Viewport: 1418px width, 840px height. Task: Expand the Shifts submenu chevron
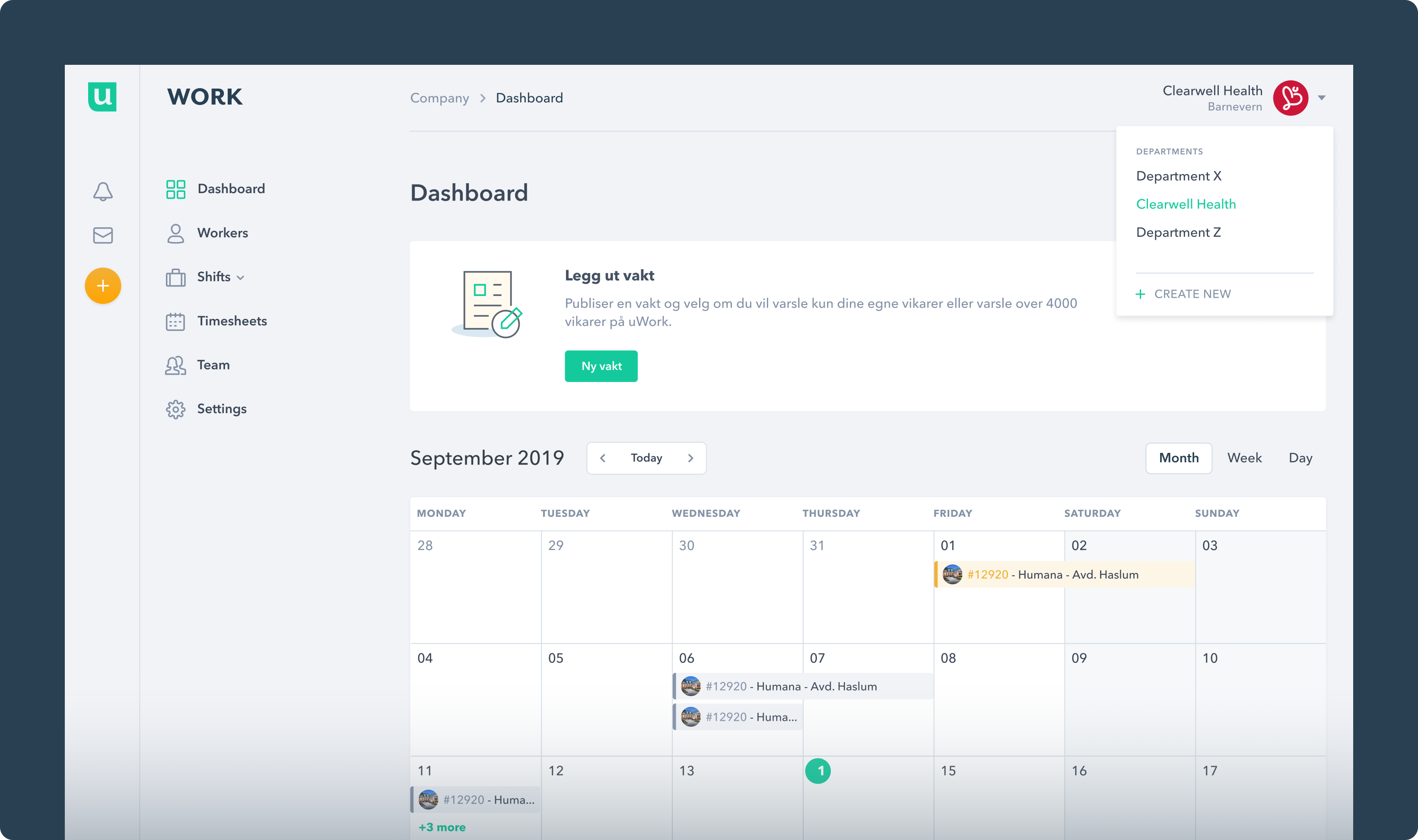240,277
